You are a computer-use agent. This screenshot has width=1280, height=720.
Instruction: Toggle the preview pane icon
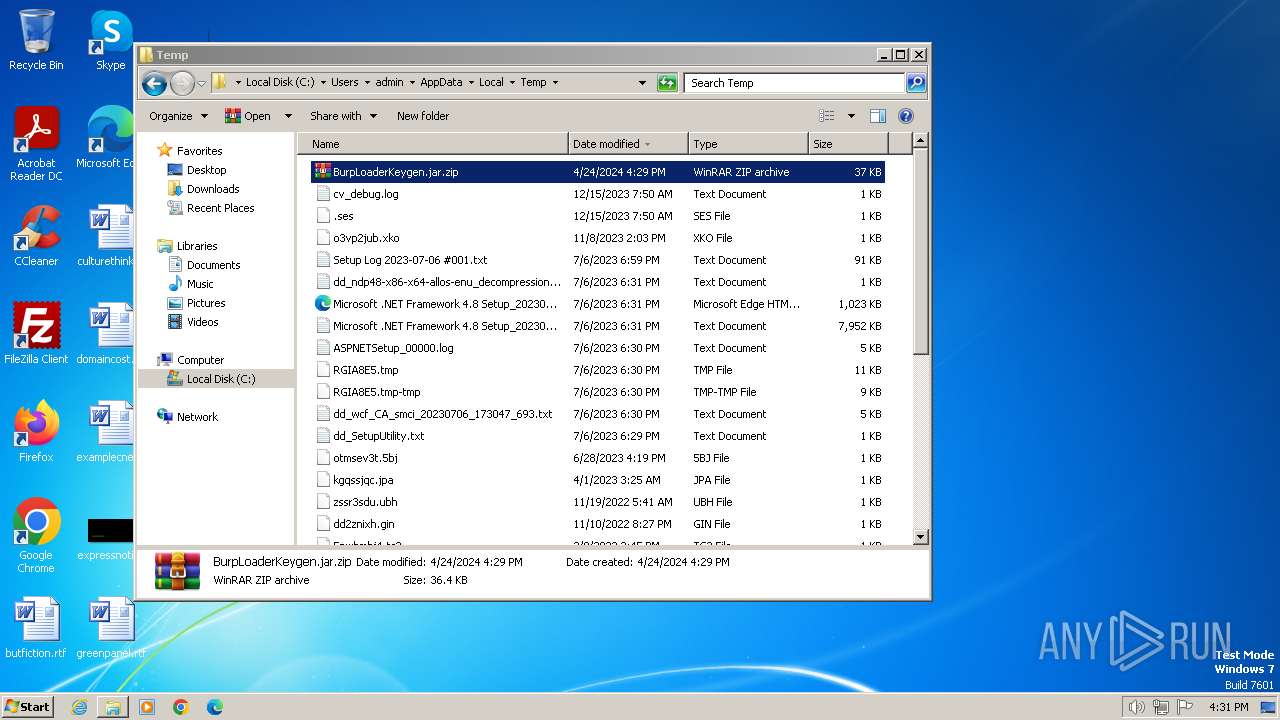pos(878,116)
